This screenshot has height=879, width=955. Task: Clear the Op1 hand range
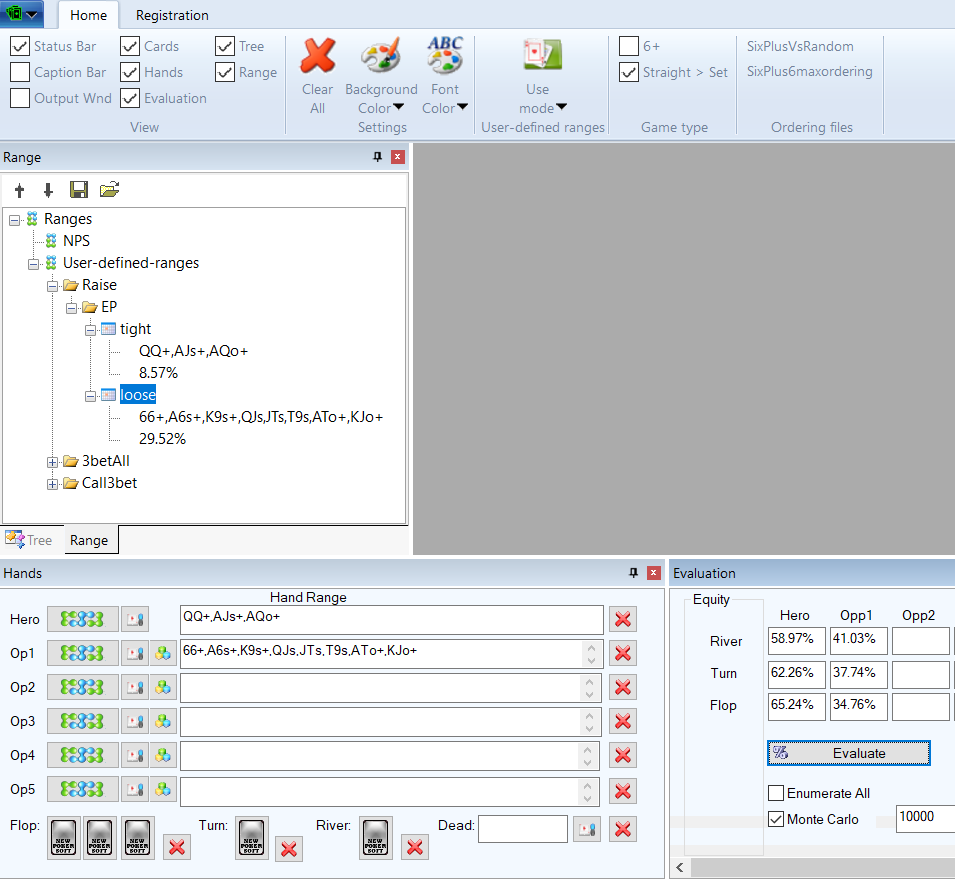623,654
